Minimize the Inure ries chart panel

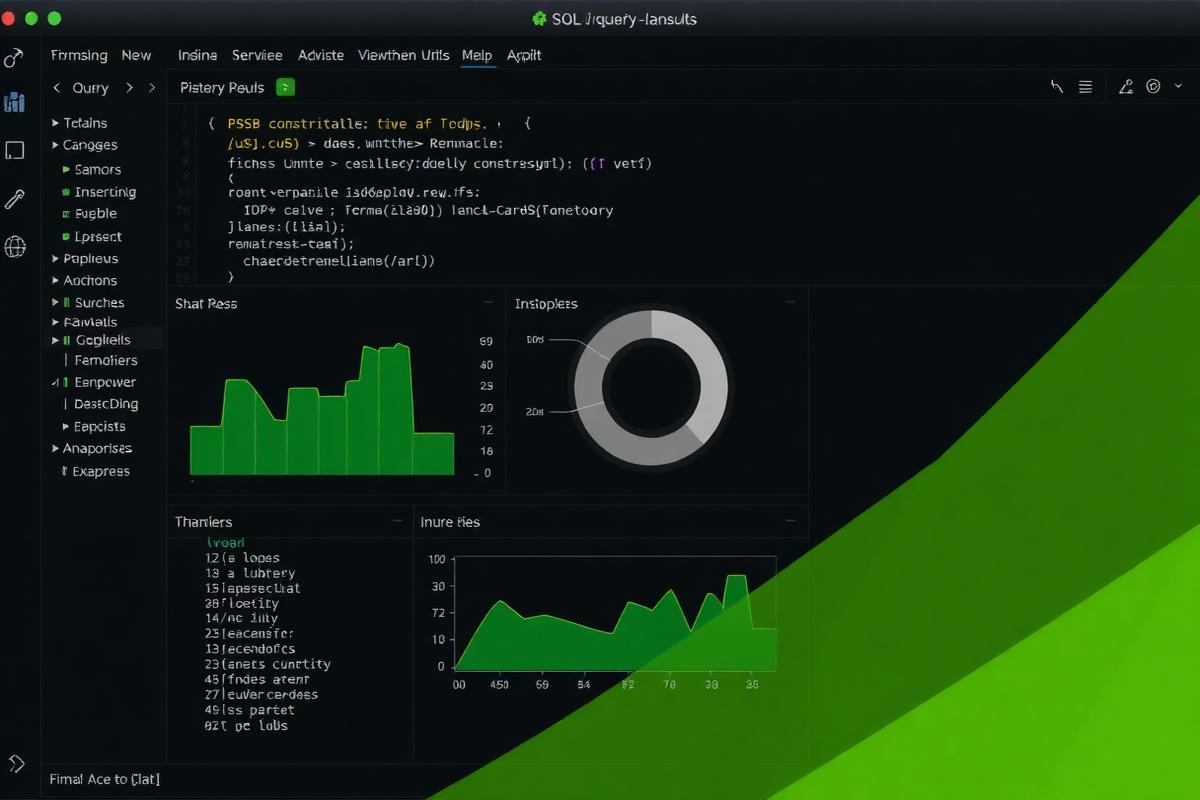coord(790,521)
